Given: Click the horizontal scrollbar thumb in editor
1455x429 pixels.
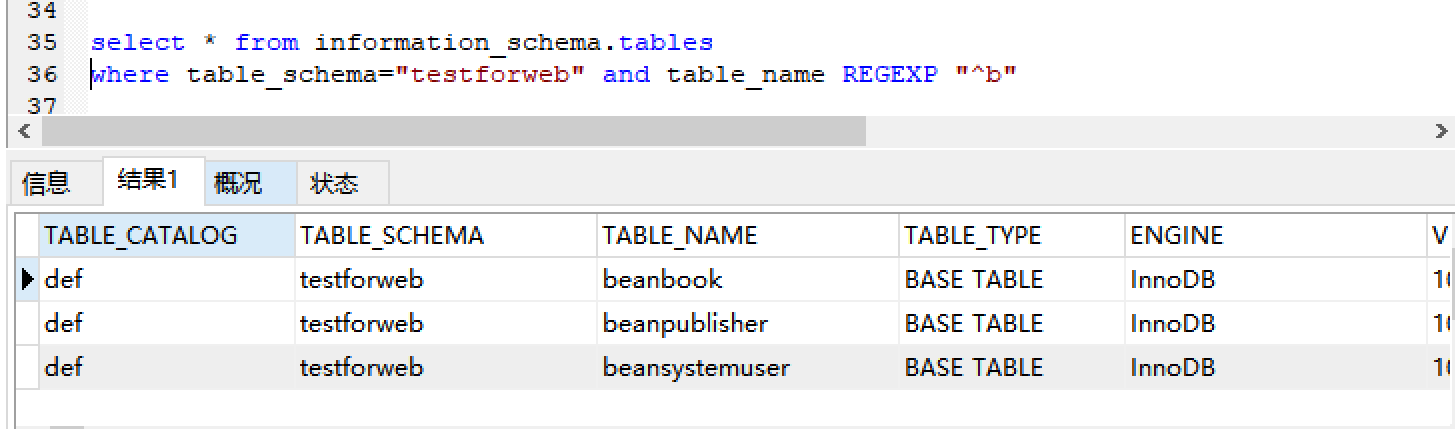Looking at the screenshot, I should (453, 131).
